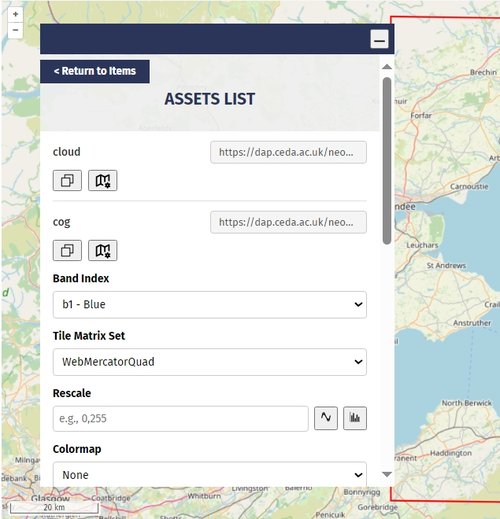
Task: Copy the cog asset URL
Action: click(67, 250)
